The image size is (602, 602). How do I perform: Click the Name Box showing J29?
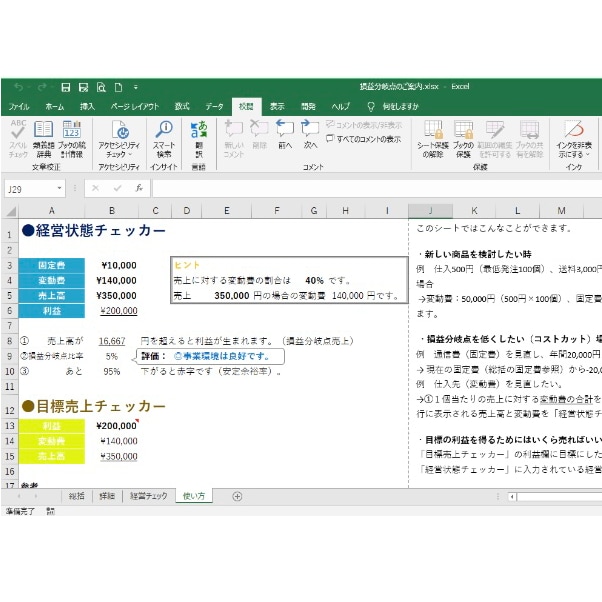point(30,189)
